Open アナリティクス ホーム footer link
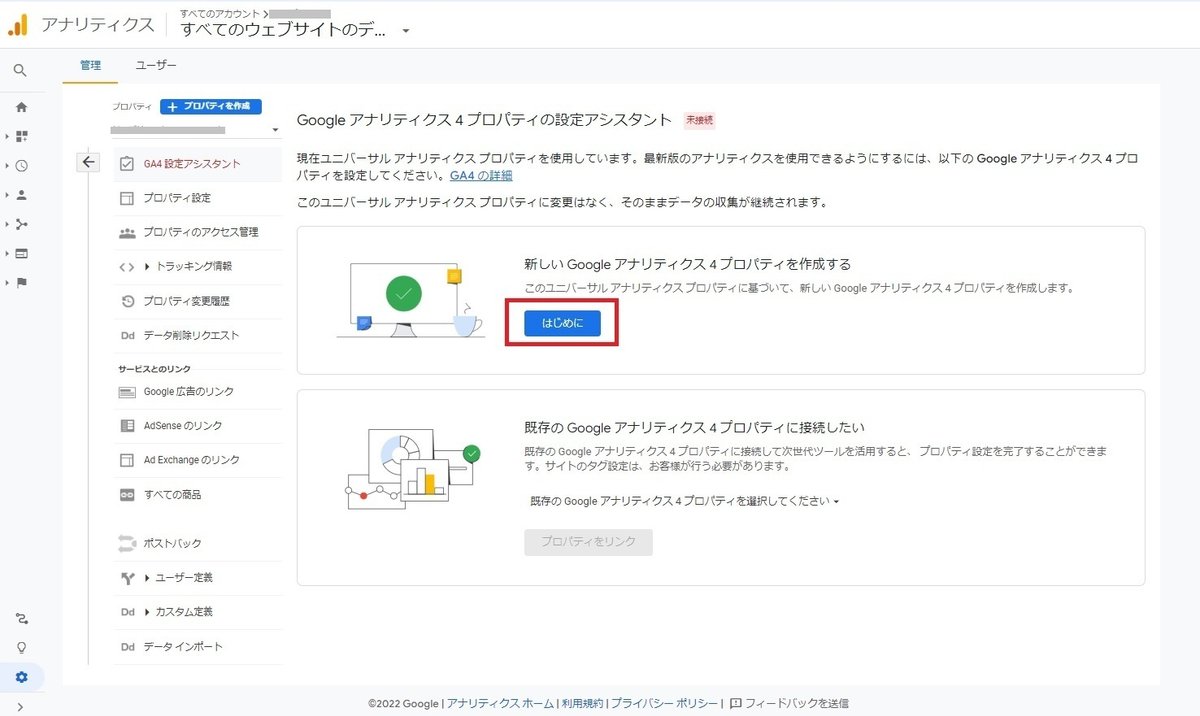This screenshot has width=1200, height=716. pos(500,704)
